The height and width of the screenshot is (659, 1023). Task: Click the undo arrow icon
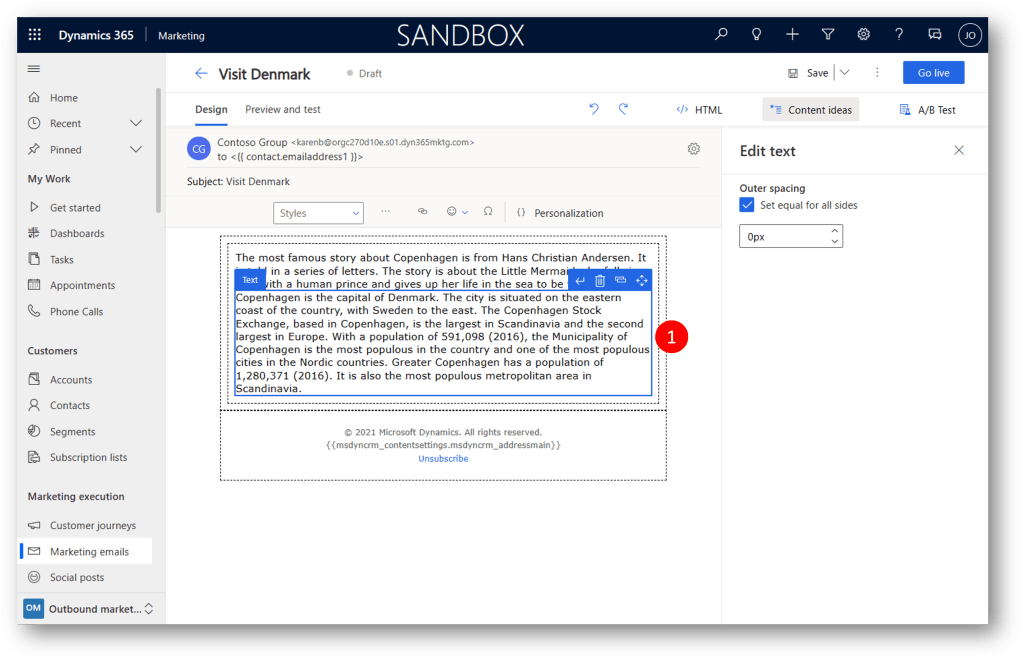(x=594, y=109)
